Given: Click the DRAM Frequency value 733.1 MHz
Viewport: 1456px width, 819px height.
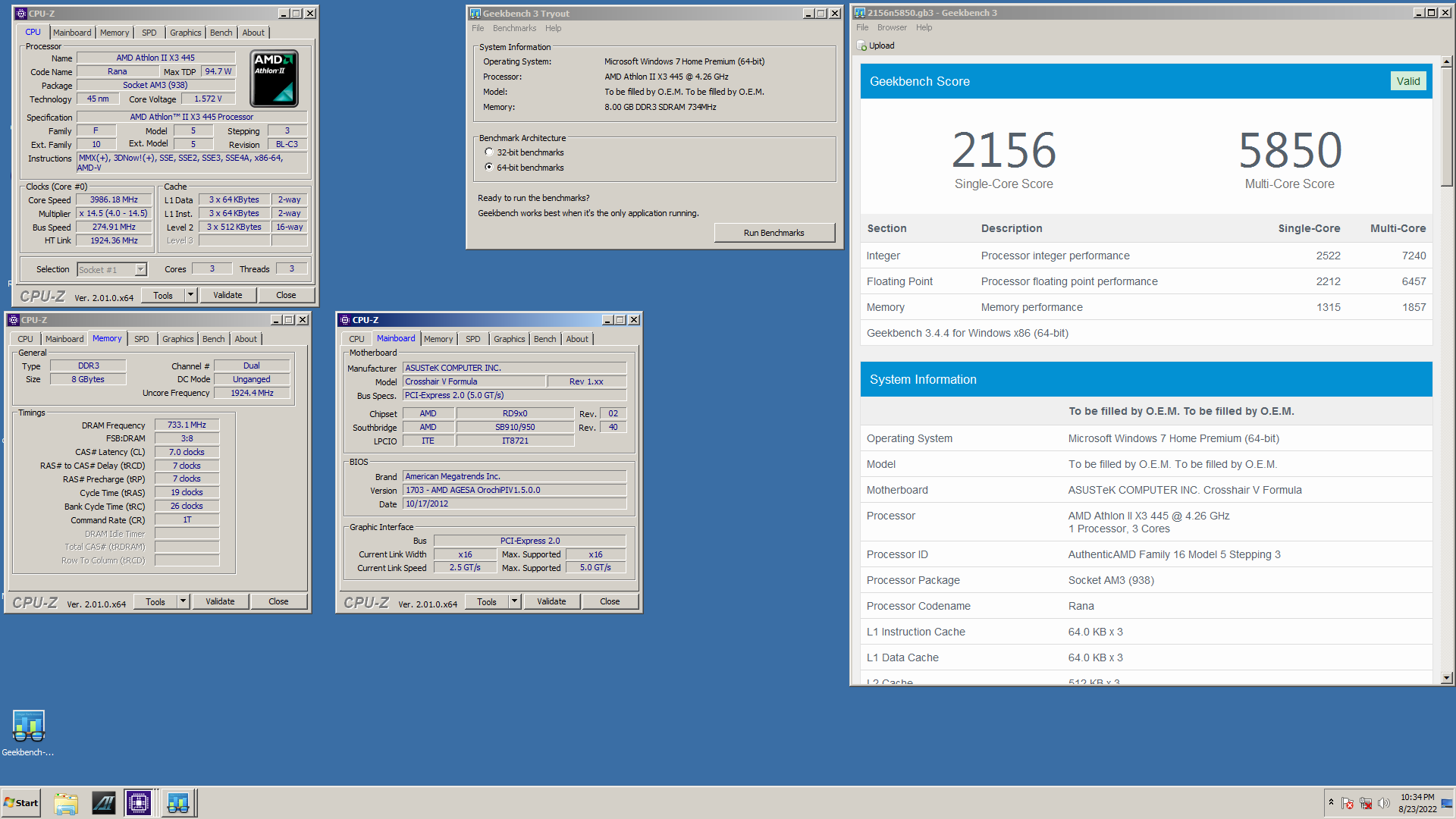Looking at the screenshot, I should point(187,425).
